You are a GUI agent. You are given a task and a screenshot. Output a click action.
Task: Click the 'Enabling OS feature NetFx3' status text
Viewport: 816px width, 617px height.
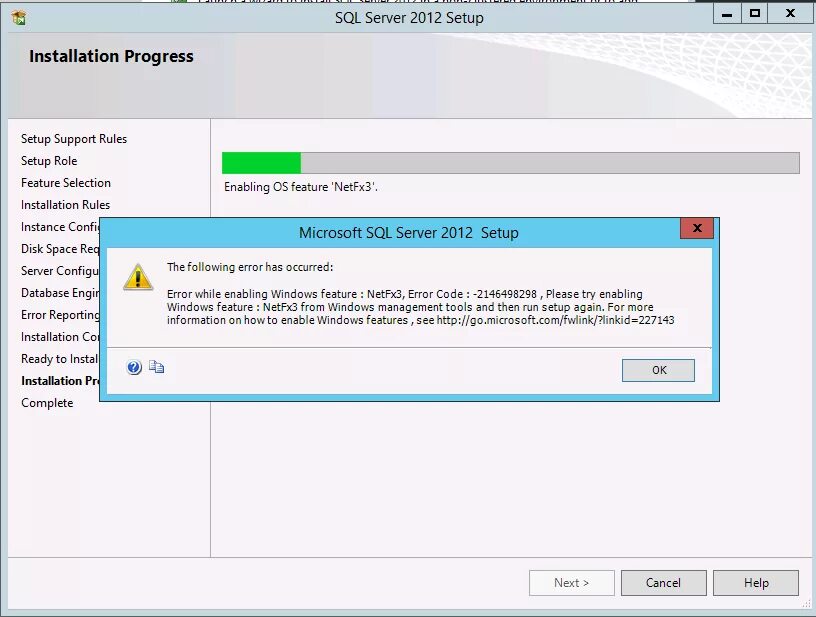pos(301,187)
